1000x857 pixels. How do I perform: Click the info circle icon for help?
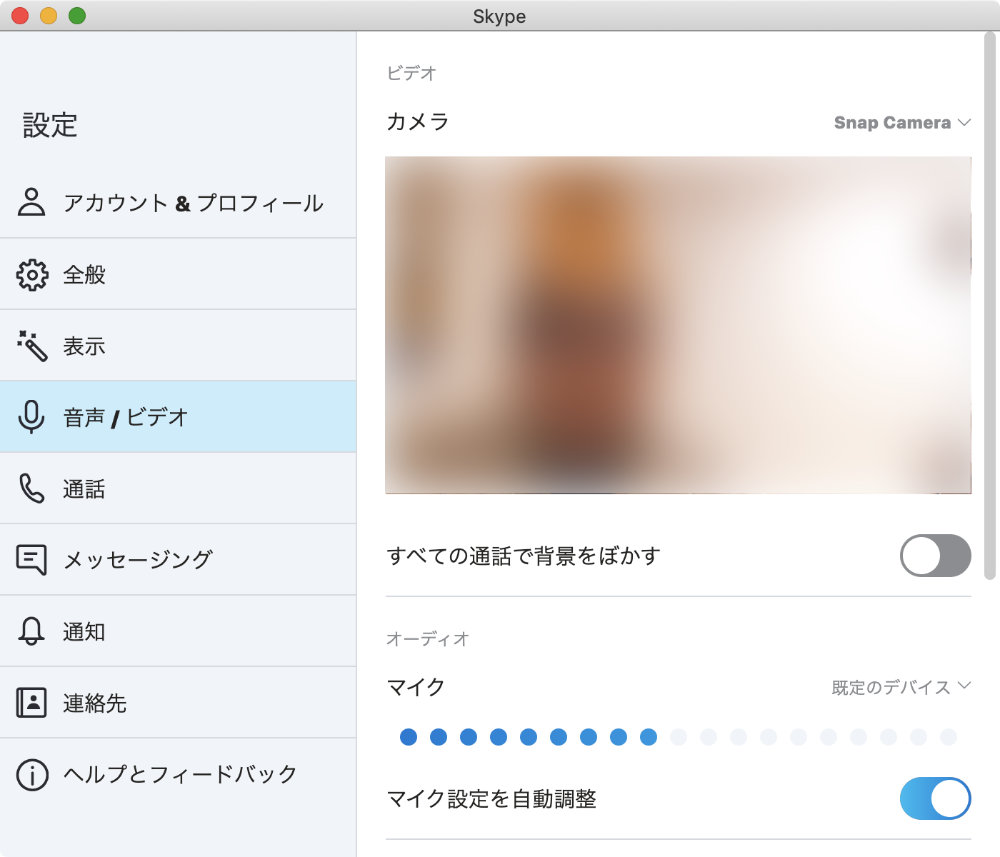(x=32, y=775)
